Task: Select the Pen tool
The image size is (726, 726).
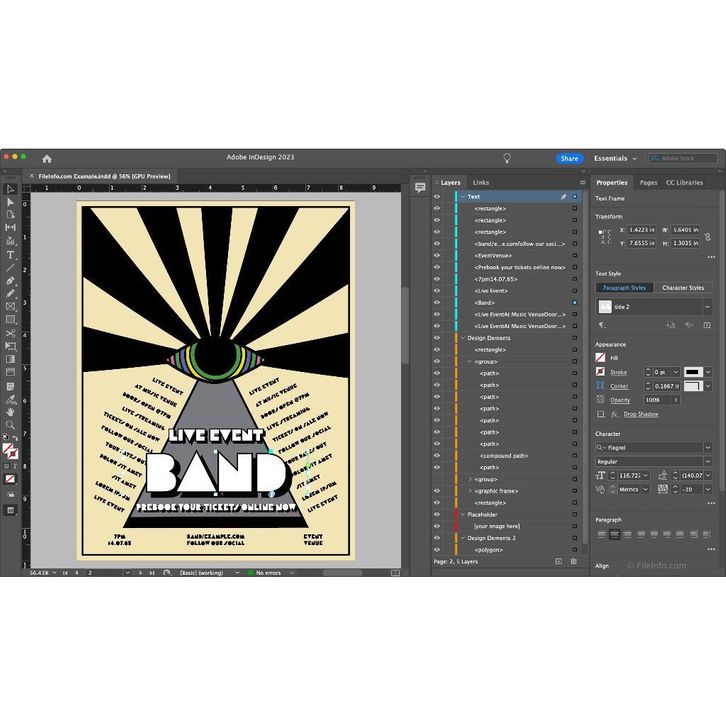Action: click(x=10, y=280)
